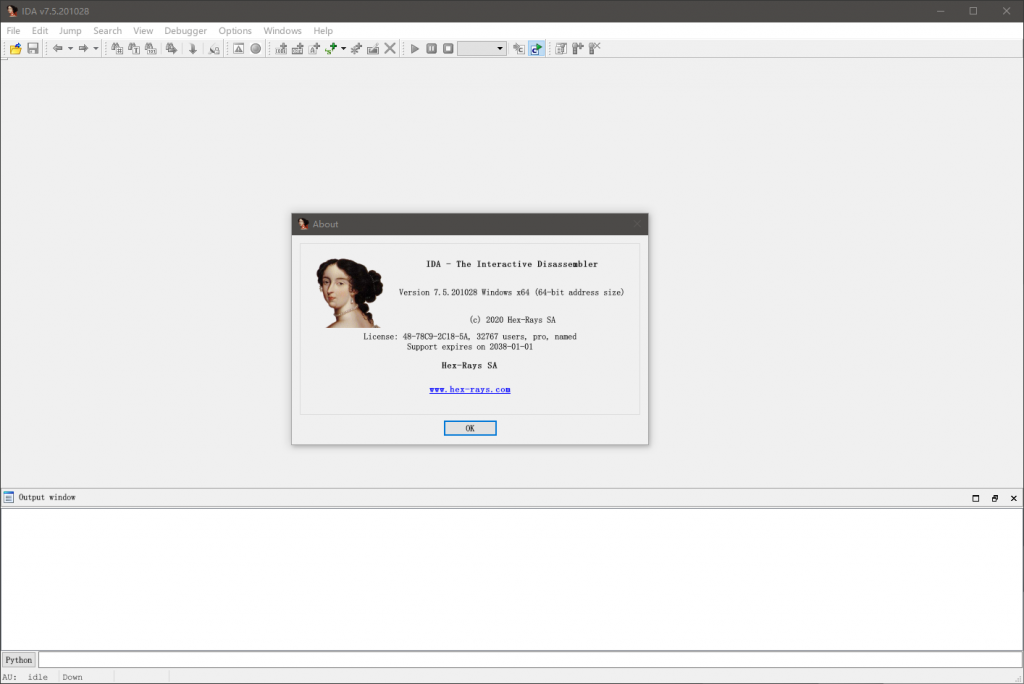Click the Python language button
The image size is (1024, 684).
point(19,660)
